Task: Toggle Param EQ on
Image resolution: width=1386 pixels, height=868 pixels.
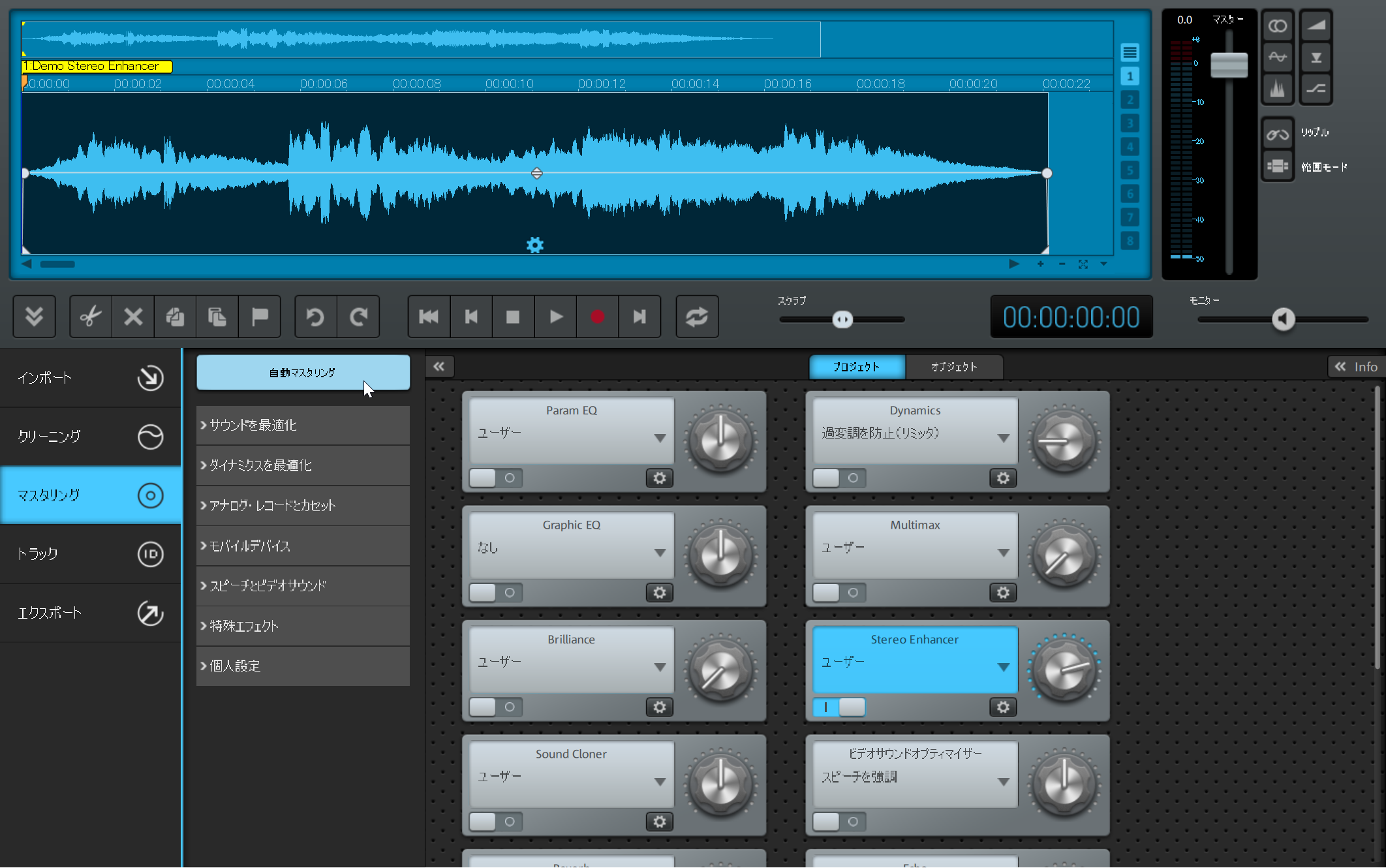Action: [x=495, y=478]
